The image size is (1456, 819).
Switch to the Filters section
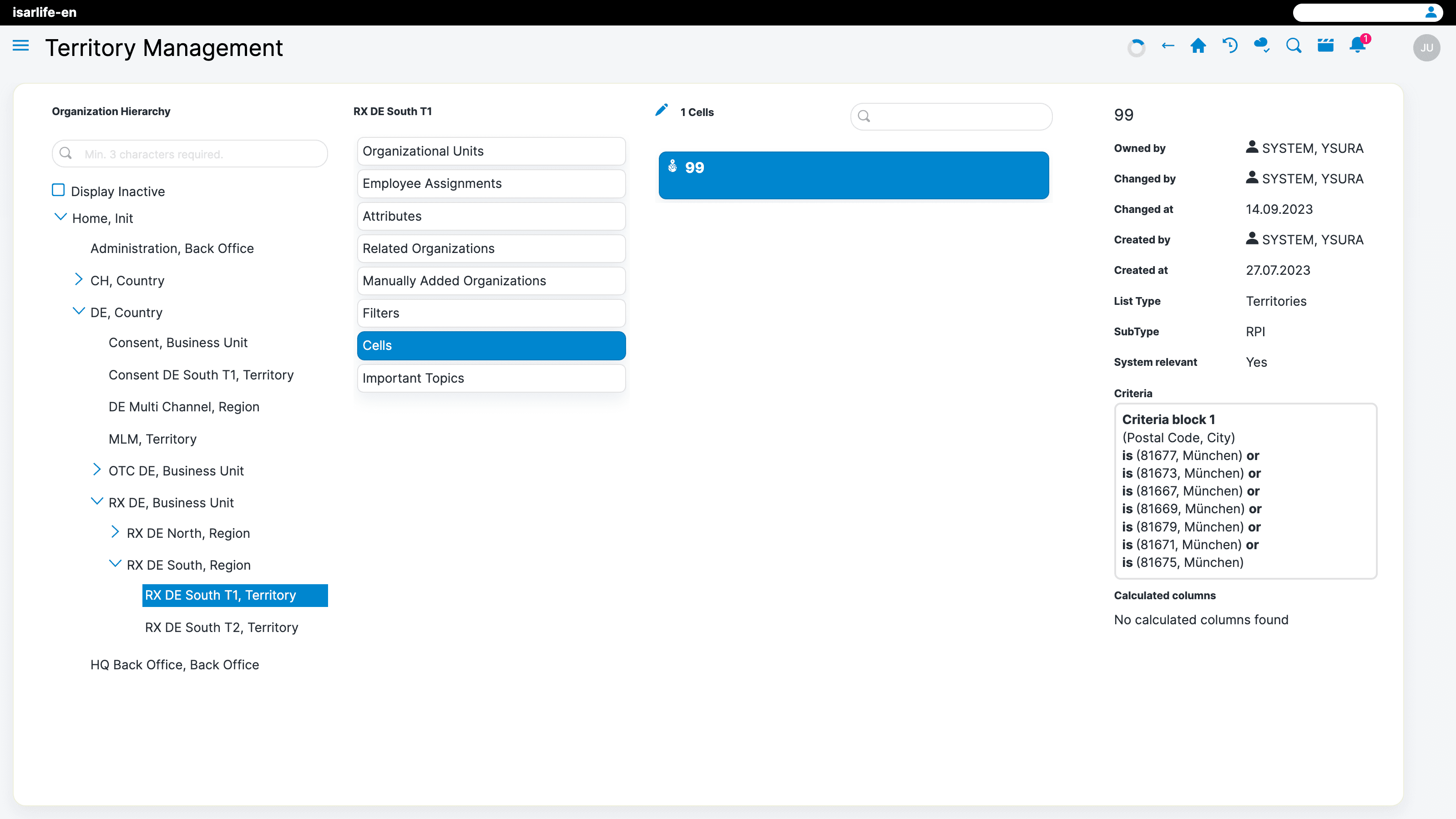pos(490,313)
